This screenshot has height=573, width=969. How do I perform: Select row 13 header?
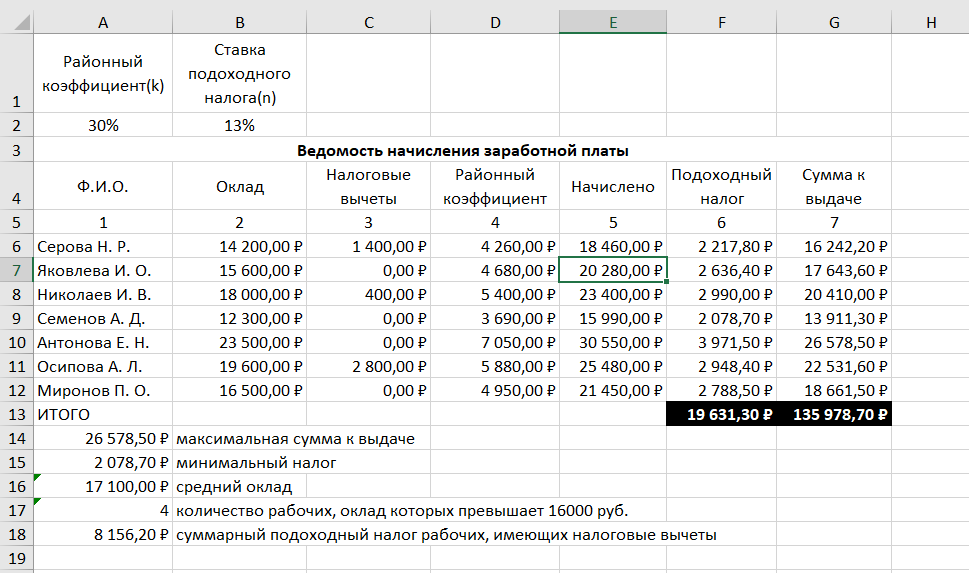[x=17, y=415]
